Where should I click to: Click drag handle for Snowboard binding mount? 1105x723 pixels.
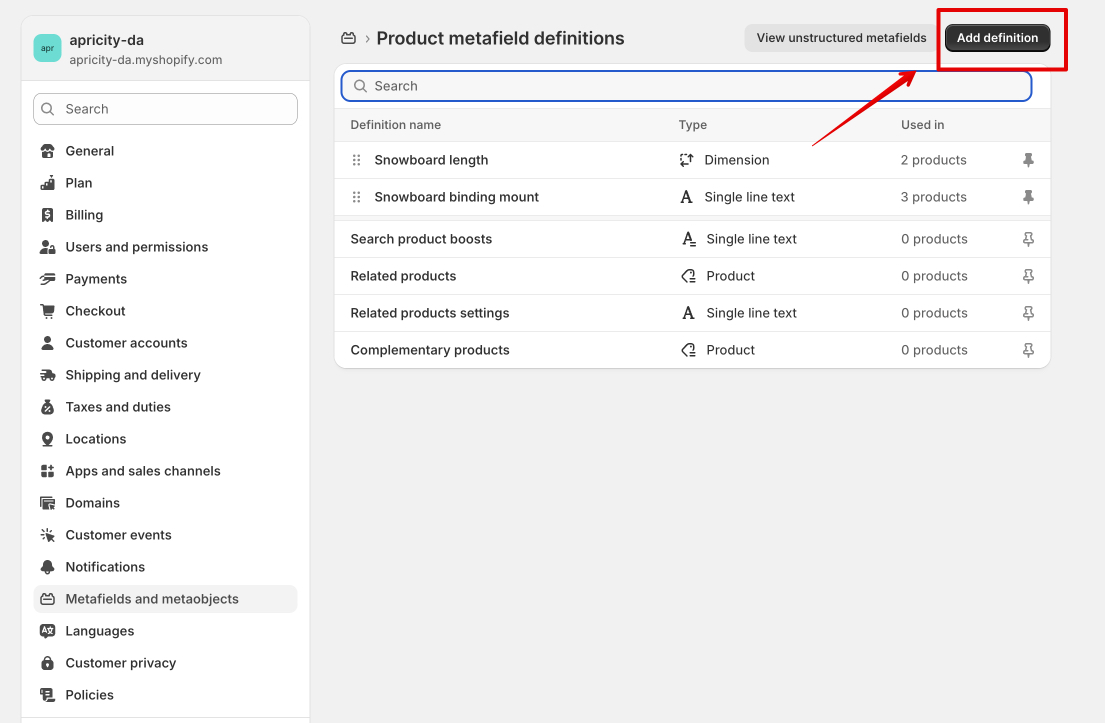(x=357, y=197)
